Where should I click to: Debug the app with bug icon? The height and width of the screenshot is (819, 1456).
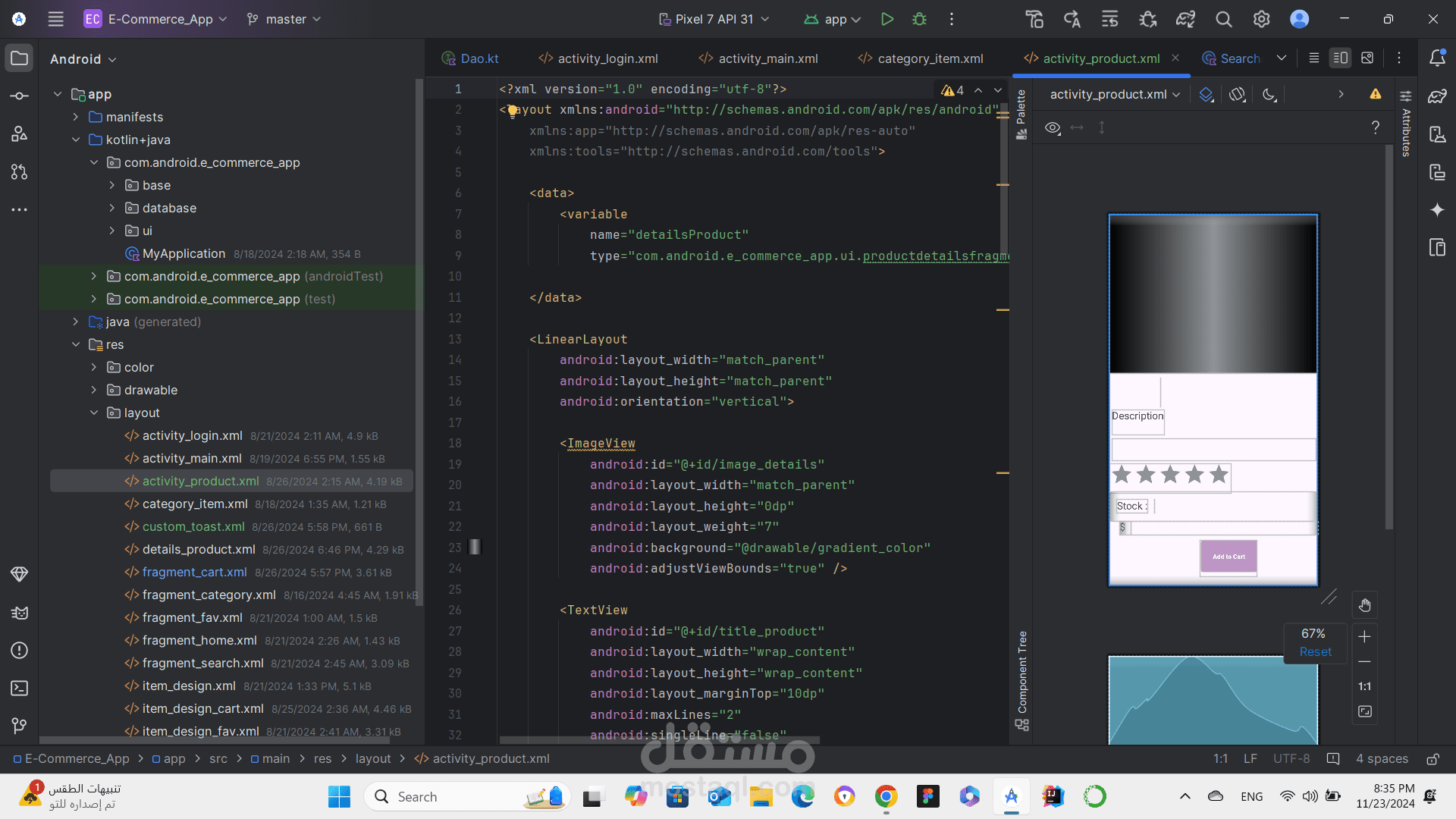[x=920, y=19]
